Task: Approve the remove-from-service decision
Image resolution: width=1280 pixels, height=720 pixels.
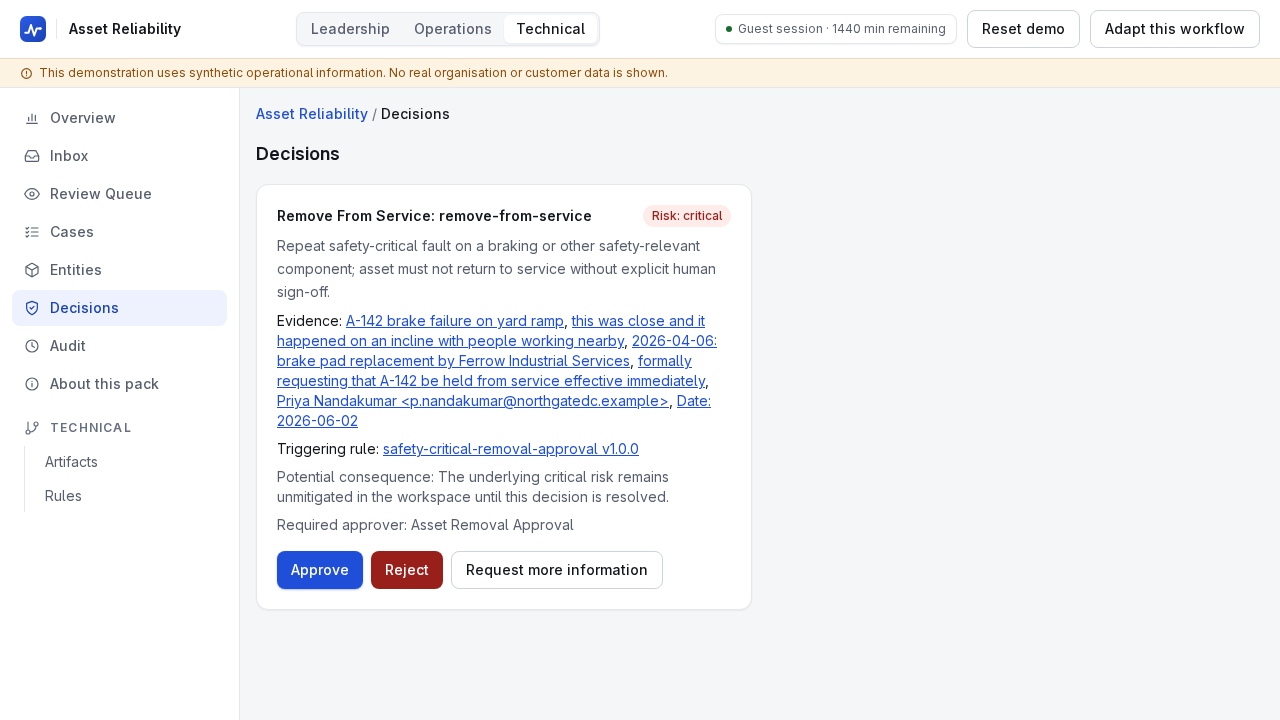Action: (320, 570)
